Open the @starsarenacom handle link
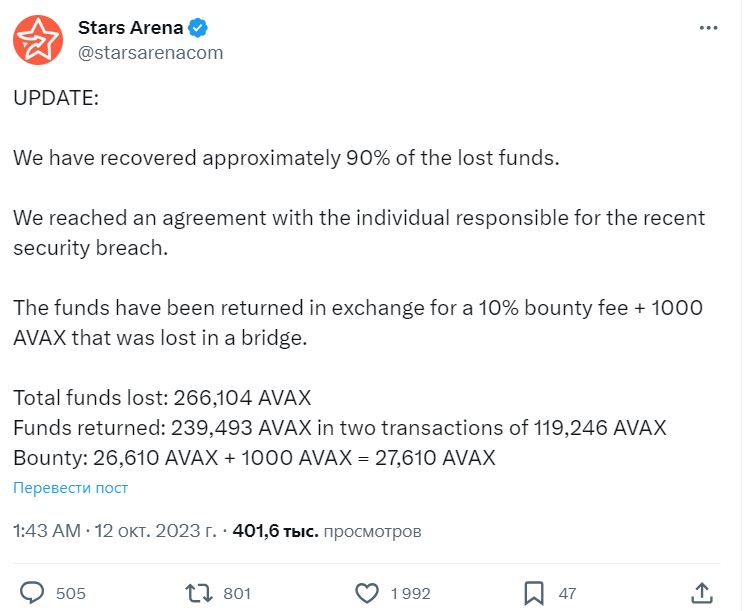This screenshot has width=744, height=611. [x=150, y=53]
